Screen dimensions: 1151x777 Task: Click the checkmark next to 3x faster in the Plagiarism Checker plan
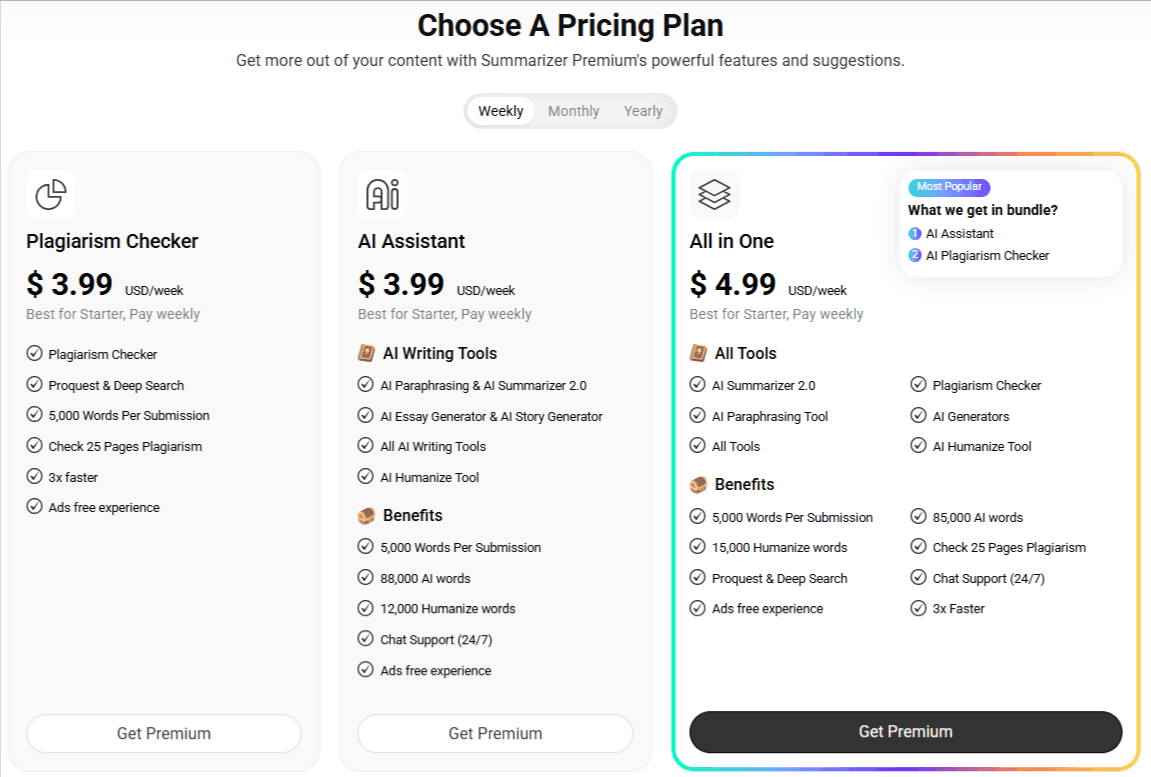35,476
